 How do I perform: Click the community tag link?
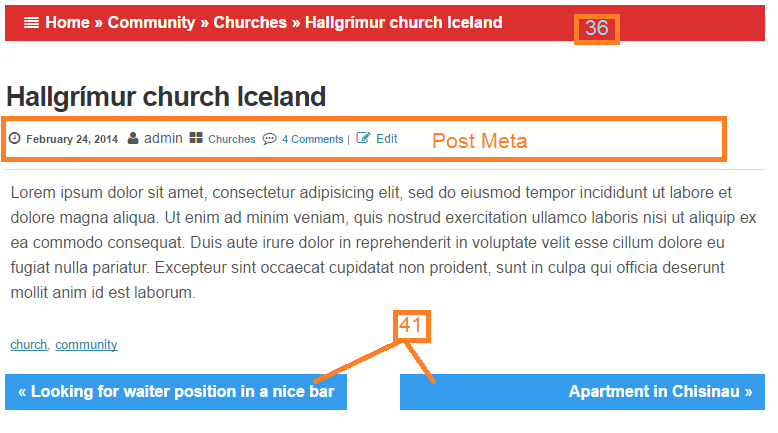pos(86,344)
